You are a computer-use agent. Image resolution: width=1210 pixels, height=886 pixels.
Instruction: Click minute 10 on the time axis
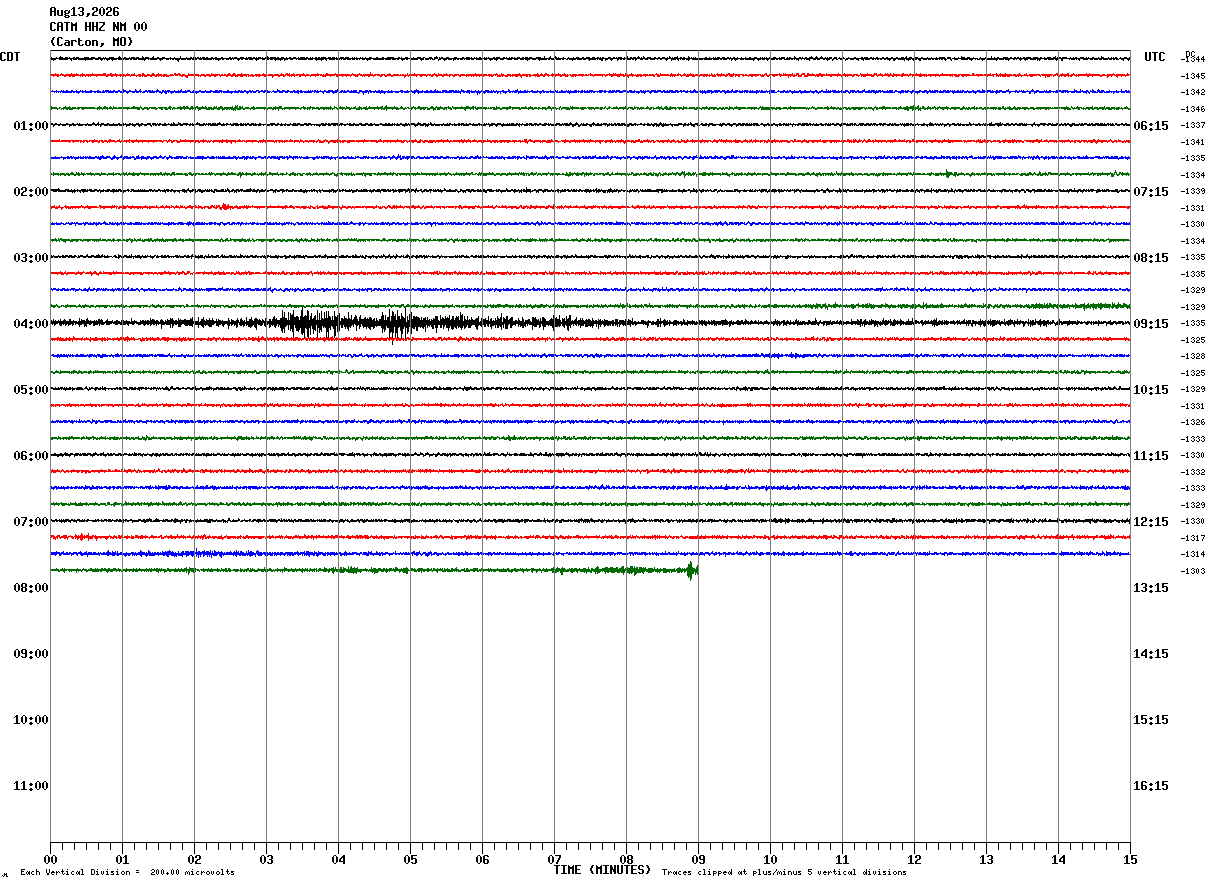[x=770, y=859]
